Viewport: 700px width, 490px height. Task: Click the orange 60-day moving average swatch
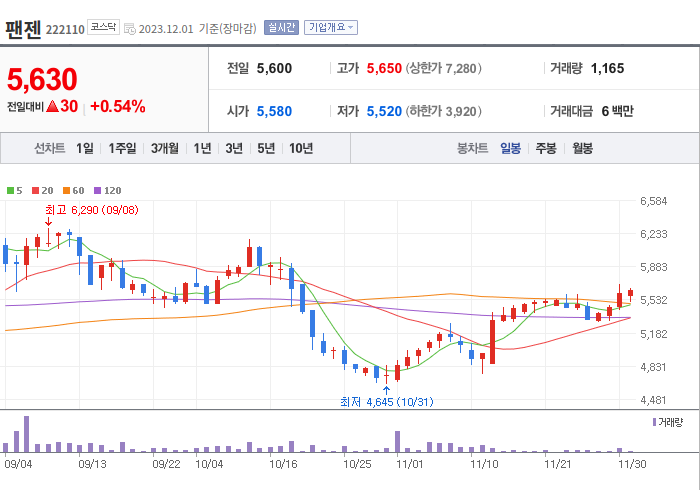(x=66, y=191)
